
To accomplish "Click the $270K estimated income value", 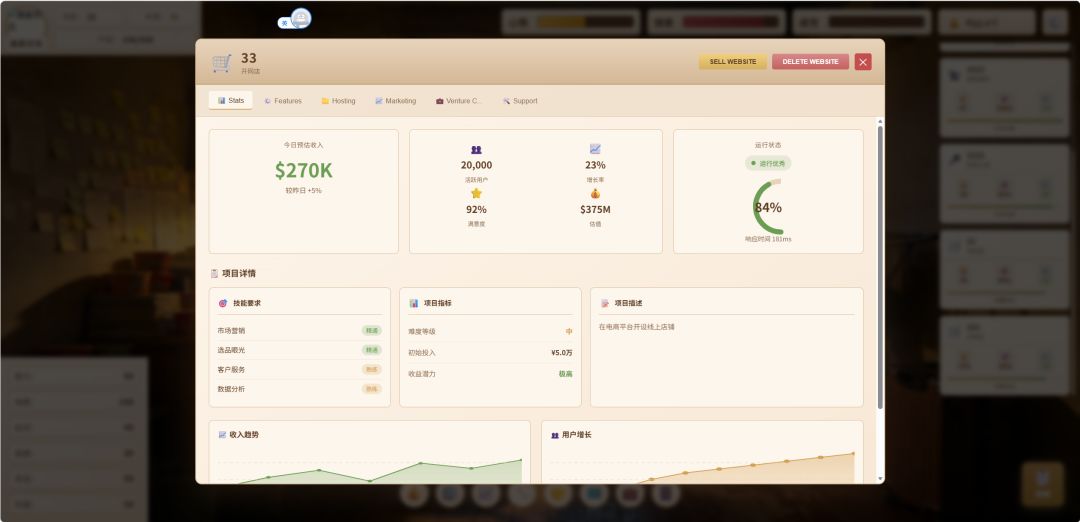I will (x=304, y=170).
